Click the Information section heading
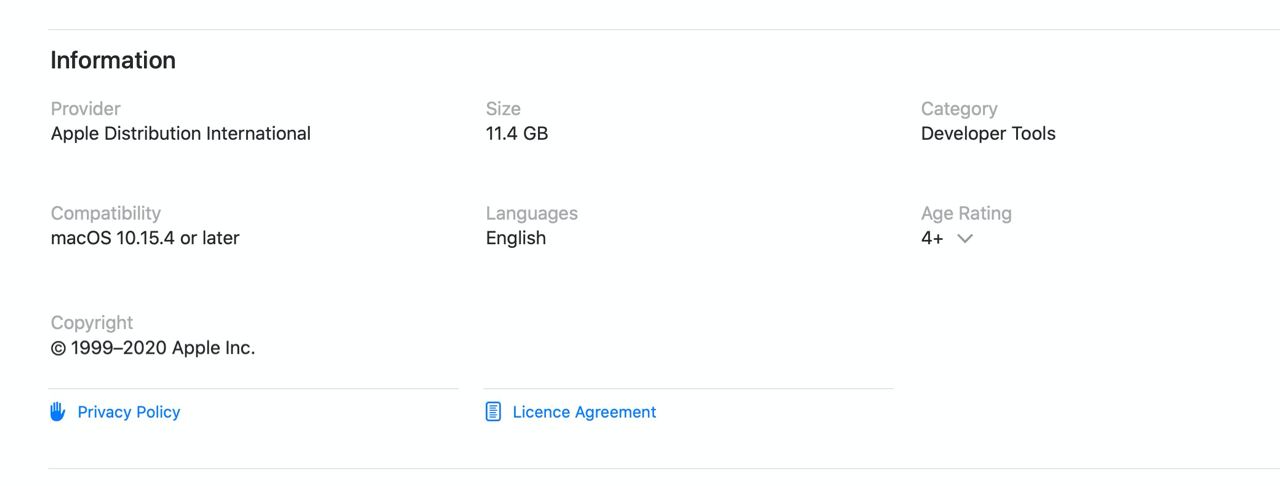1280x486 pixels. (113, 60)
